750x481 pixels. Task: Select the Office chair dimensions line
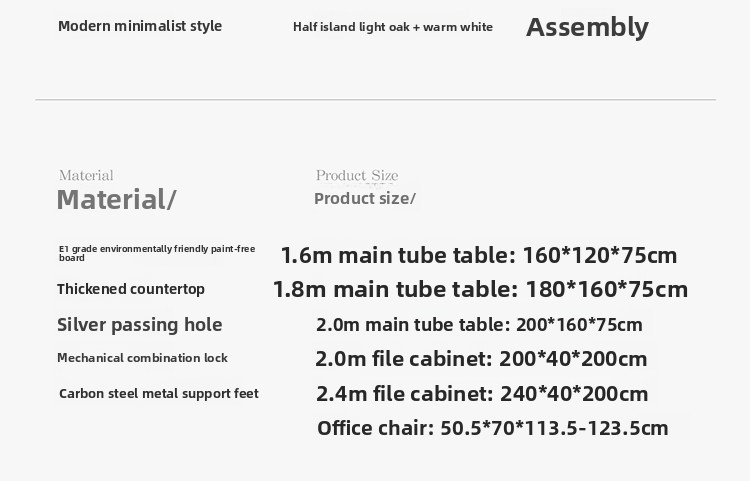click(x=493, y=428)
